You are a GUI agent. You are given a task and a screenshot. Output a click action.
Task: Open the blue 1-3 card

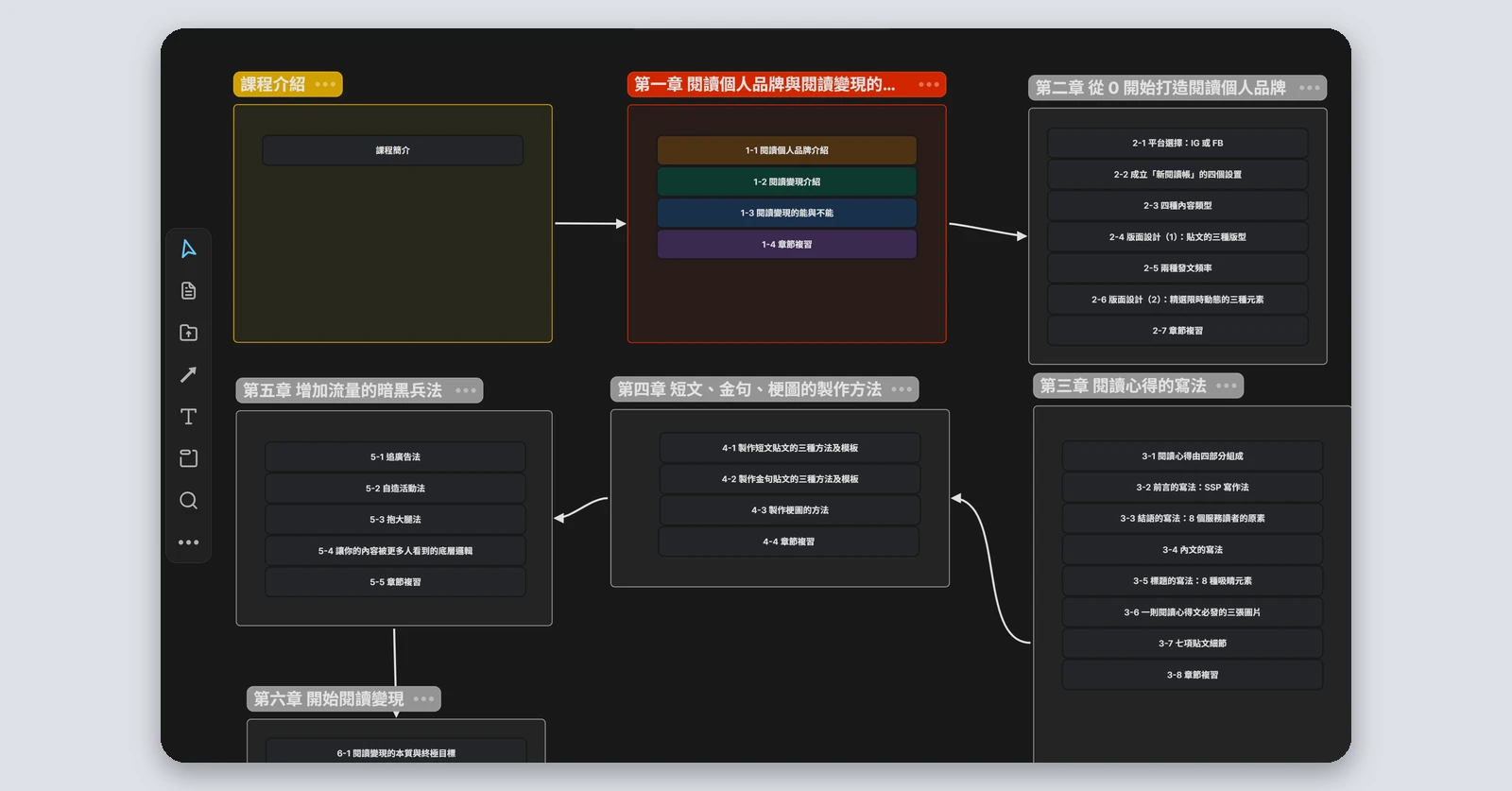point(787,213)
